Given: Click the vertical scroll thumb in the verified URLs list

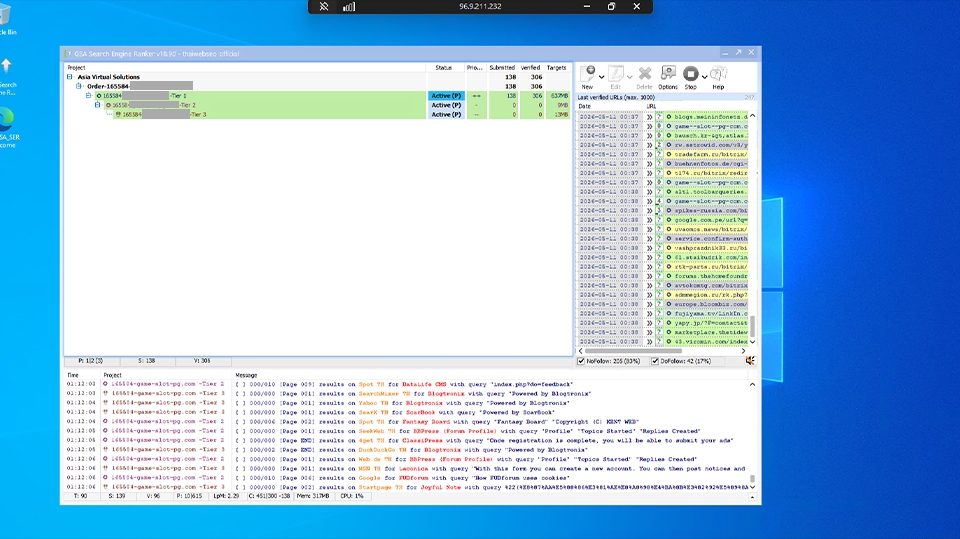Looking at the screenshot, I should (752, 326).
